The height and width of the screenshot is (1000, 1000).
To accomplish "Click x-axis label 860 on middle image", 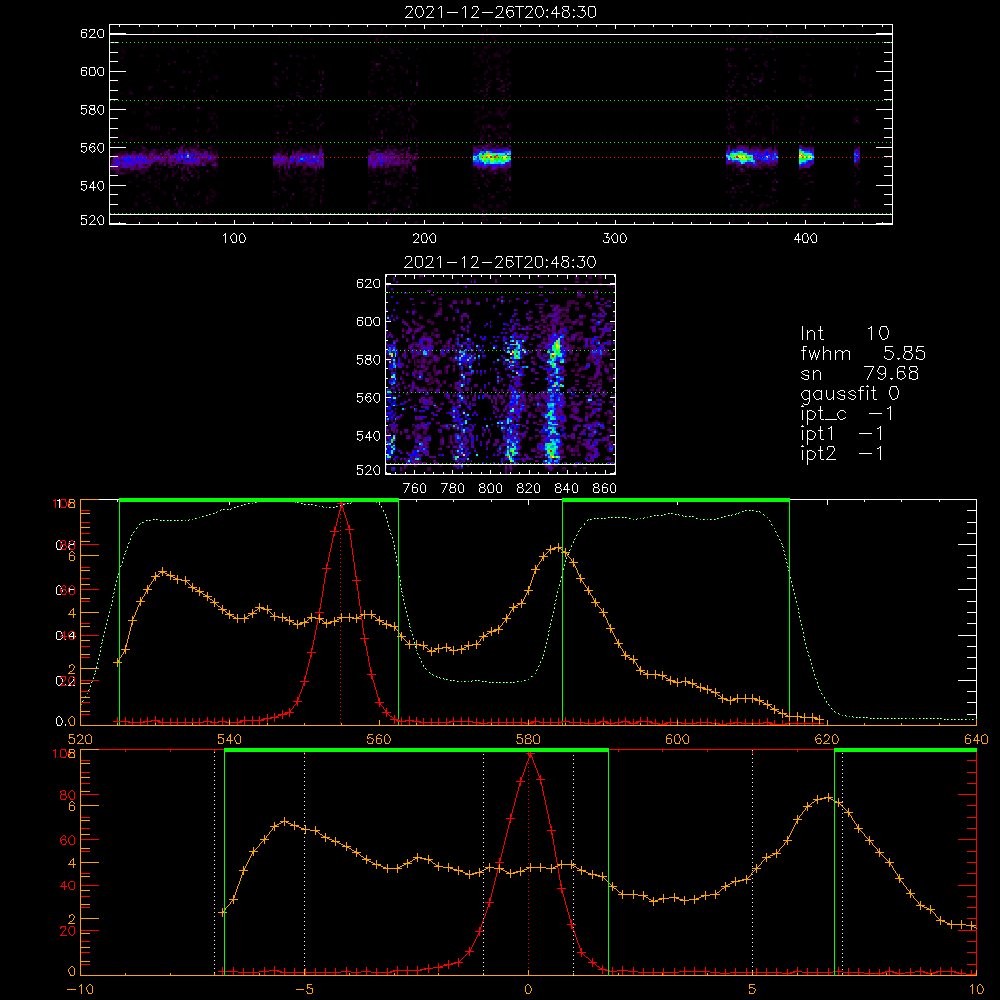I will pos(605,489).
